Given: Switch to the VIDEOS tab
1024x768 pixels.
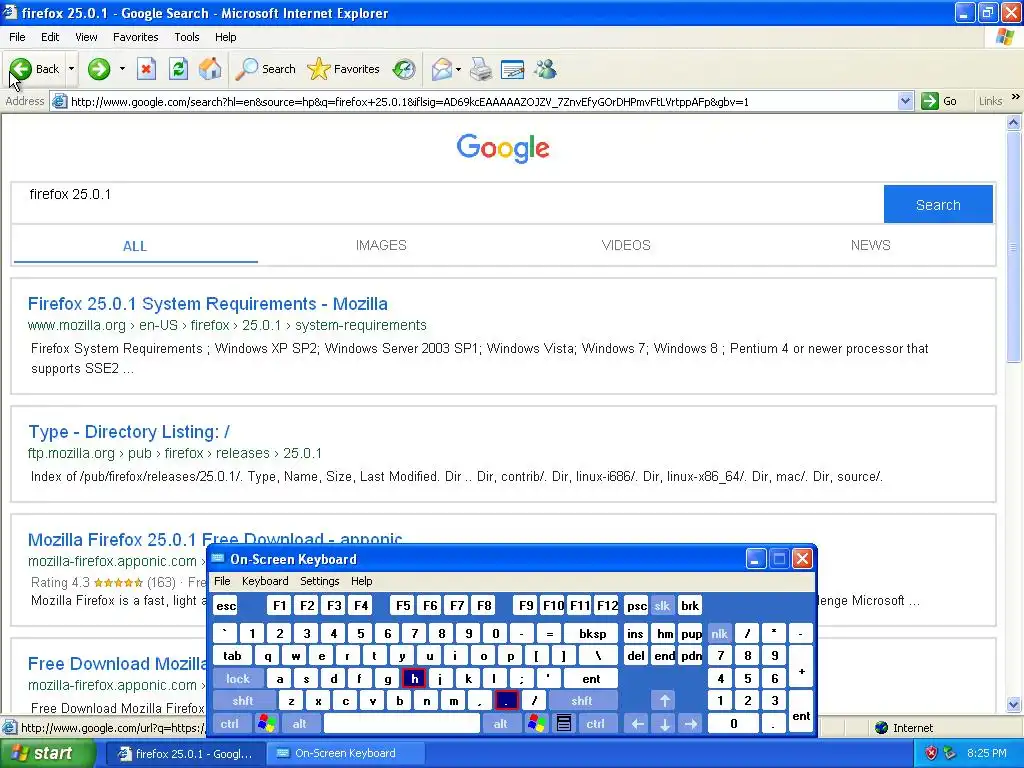Looking at the screenshot, I should click(x=626, y=245).
